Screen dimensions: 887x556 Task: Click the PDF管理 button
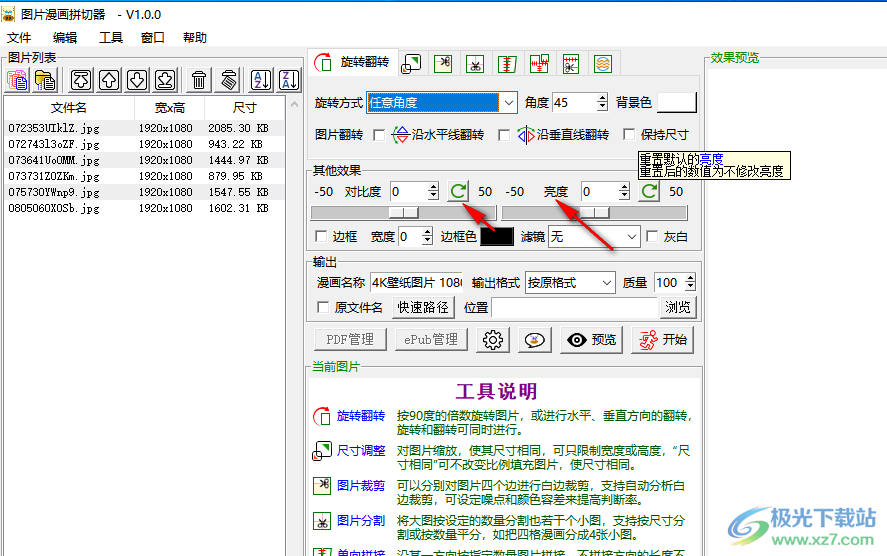(x=350, y=339)
